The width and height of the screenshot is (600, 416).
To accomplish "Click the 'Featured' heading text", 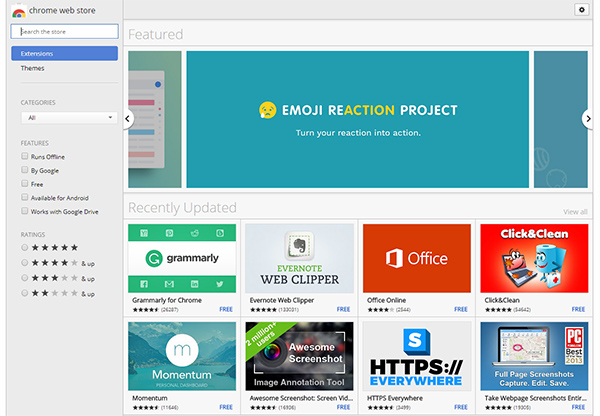I will tap(155, 34).
